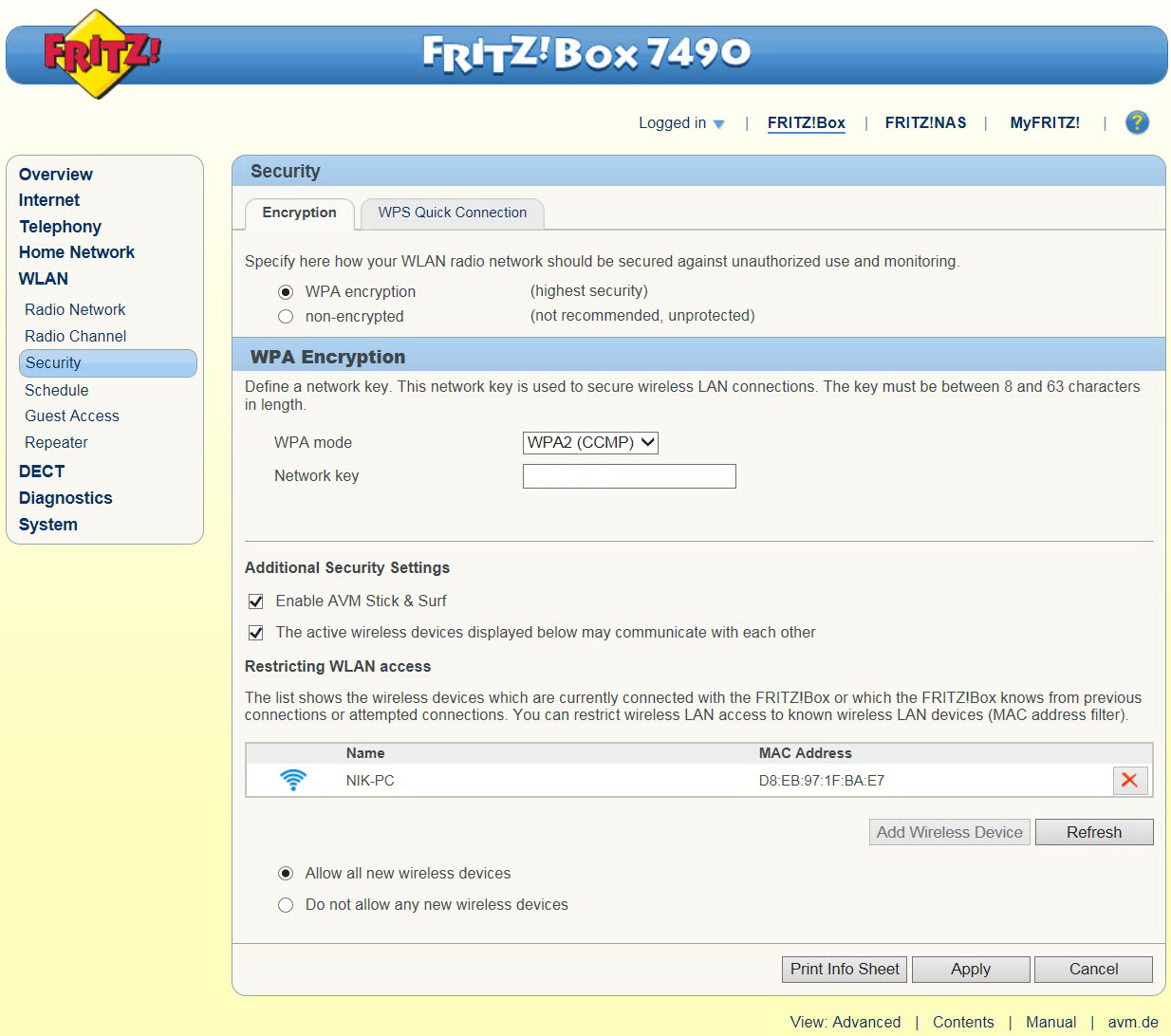Open the Diagnostics menu item

65,498
